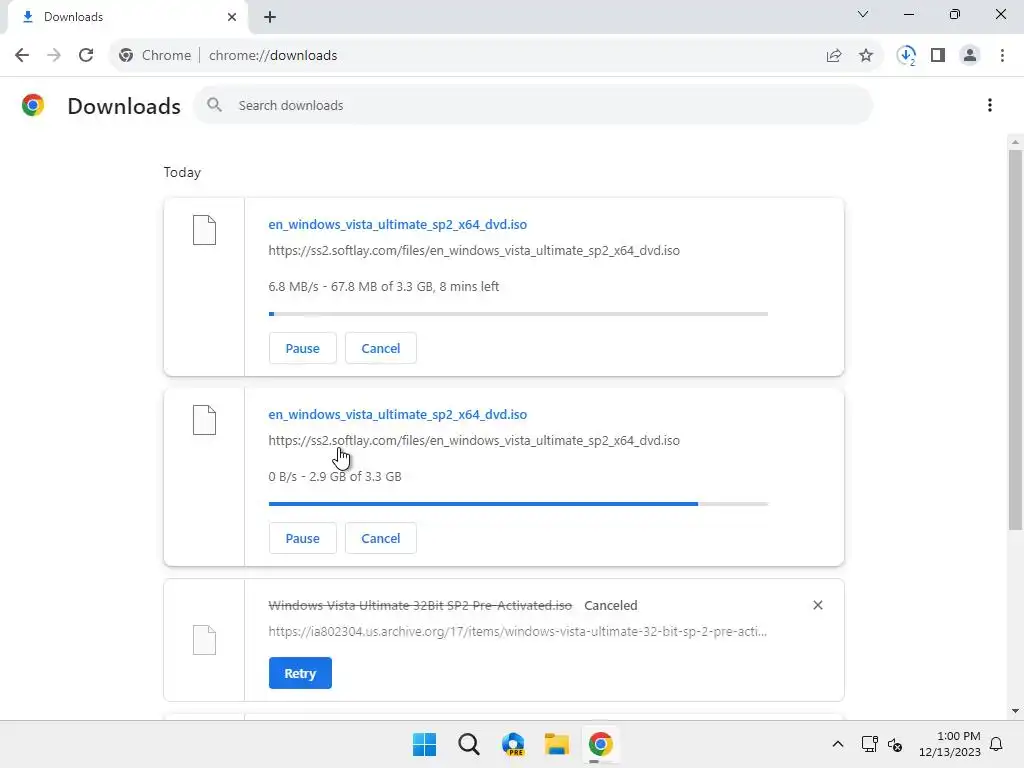Click the scrollbar down arrow
The width and height of the screenshot is (1024, 768).
pyautogui.click(x=1015, y=711)
